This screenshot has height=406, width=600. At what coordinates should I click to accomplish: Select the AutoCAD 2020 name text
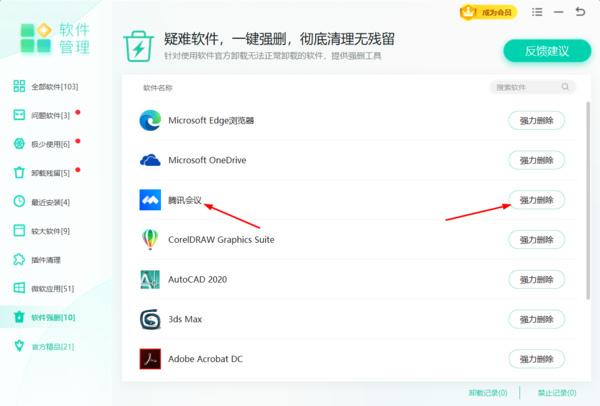tap(197, 279)
